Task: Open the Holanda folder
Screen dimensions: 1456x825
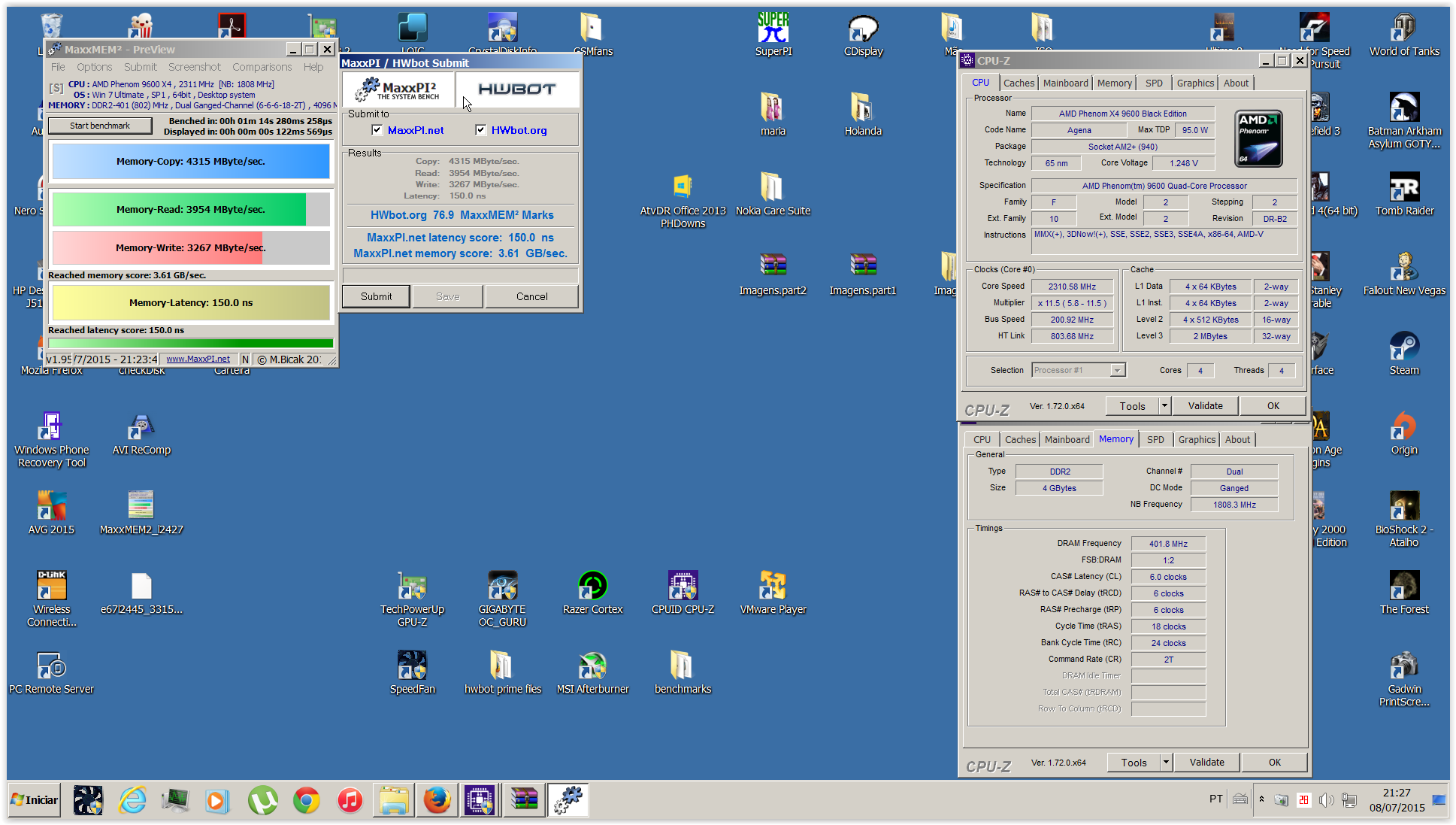Action: pyautogui.click(x=863, y=115)
